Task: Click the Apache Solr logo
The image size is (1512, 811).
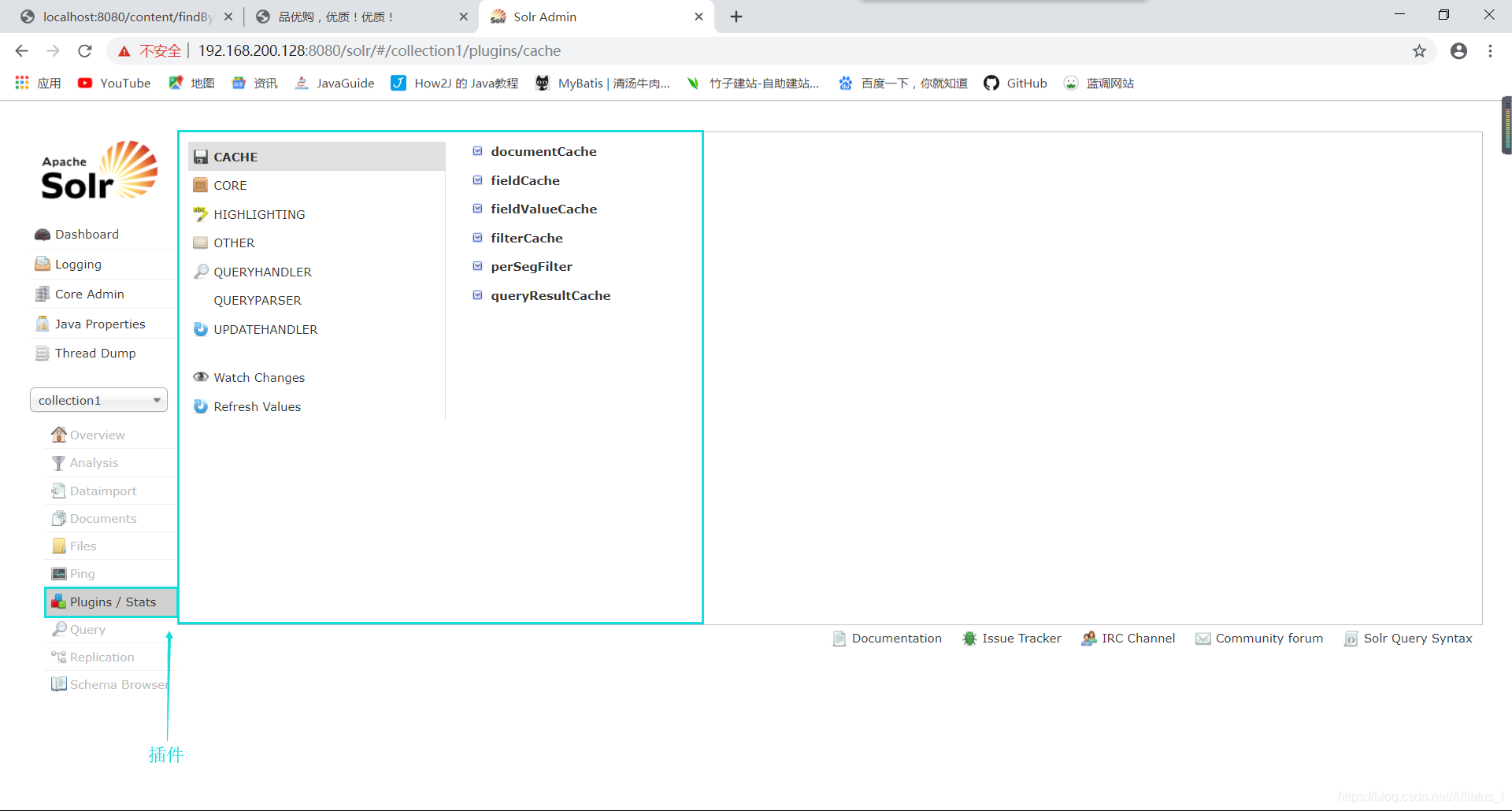Action: 99,170
